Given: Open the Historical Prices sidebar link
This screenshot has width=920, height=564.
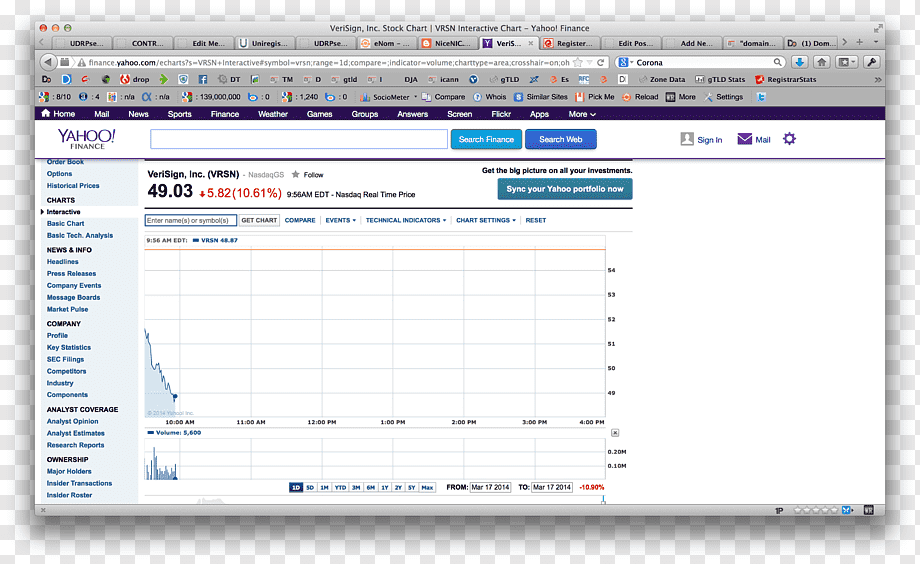Looking at the screenshot, I should coord(73,185).
